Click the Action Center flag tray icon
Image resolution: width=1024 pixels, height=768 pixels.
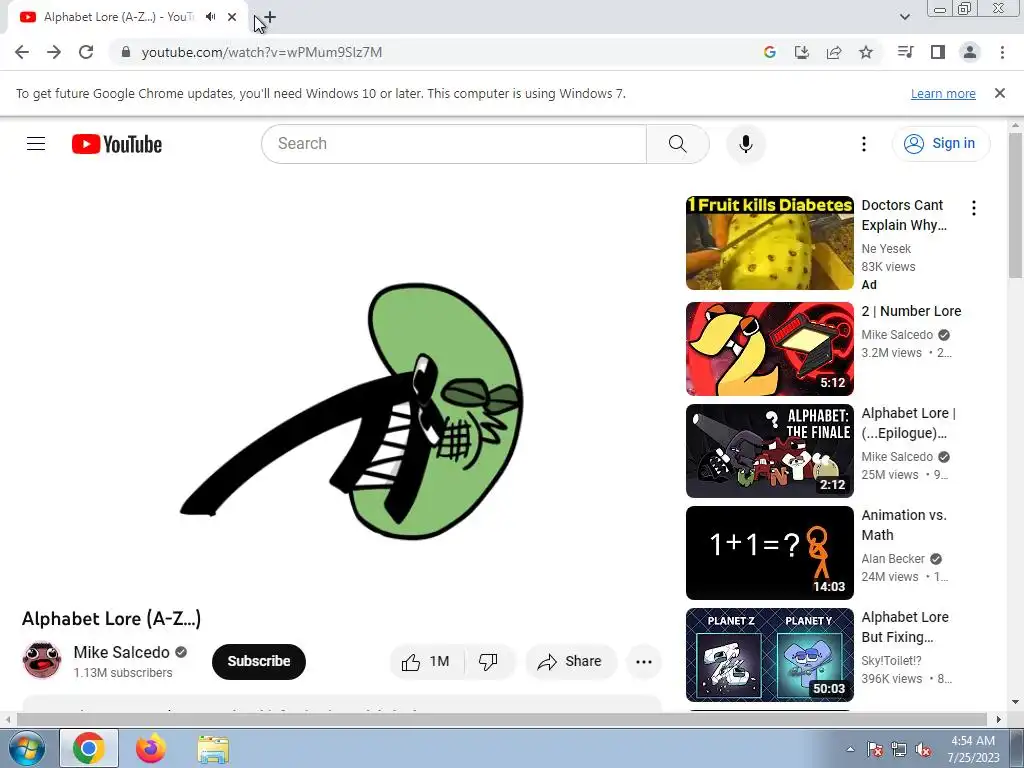pyautogui.click(x=875, y=749)
